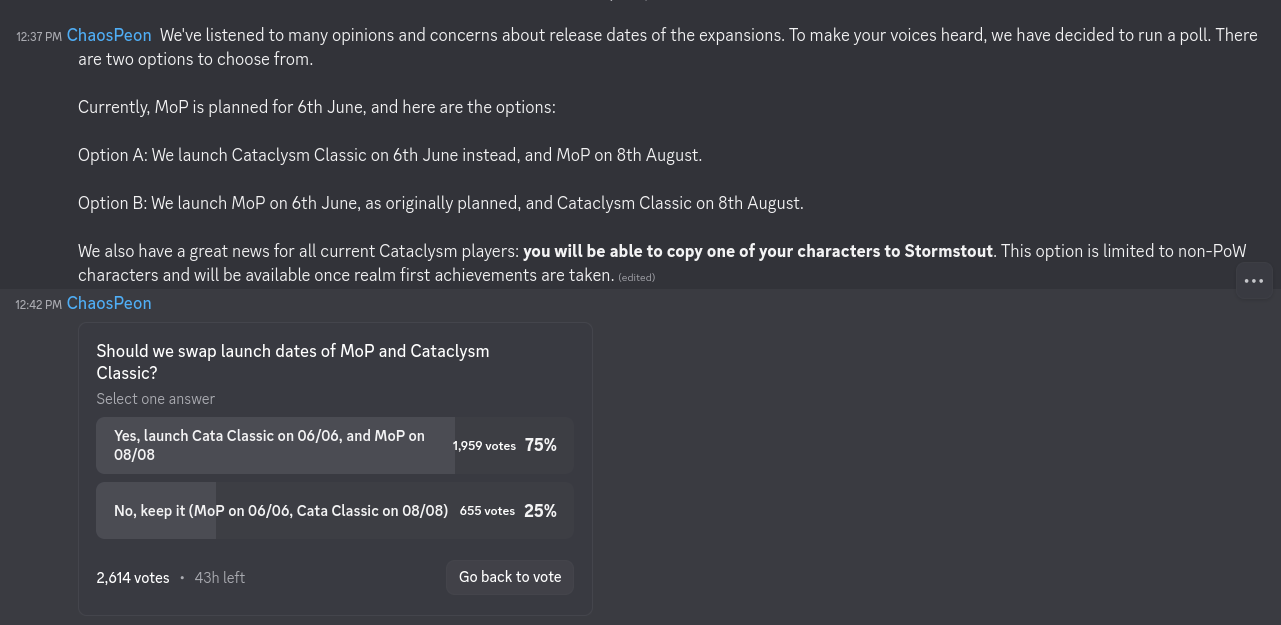Click the '(edited)' message label
Screen dimensions: 1281x625
tap(636, 277)
